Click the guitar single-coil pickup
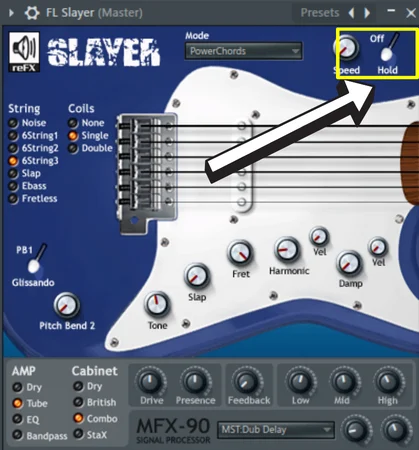The height and width of the screenshot is (450, 419). 242,165
